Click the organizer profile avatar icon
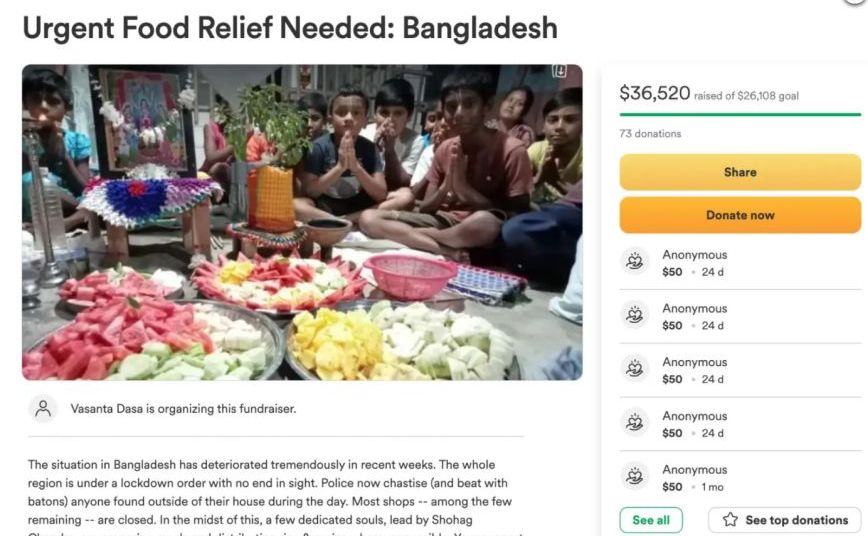This screenshot has height=536, width=868. [x=43, y=408]
